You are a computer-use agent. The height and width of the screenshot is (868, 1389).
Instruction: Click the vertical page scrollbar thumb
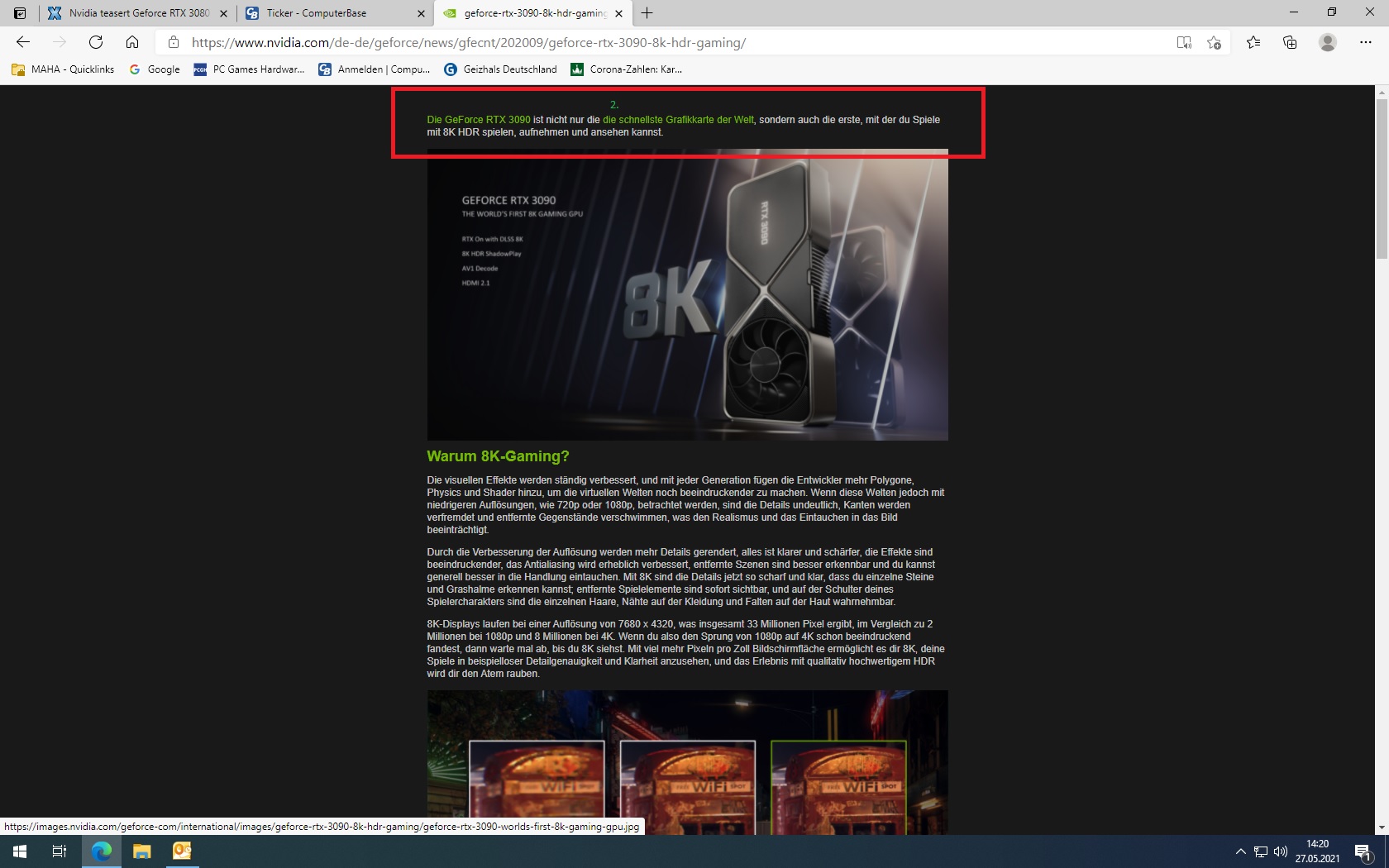(1382, 178)
